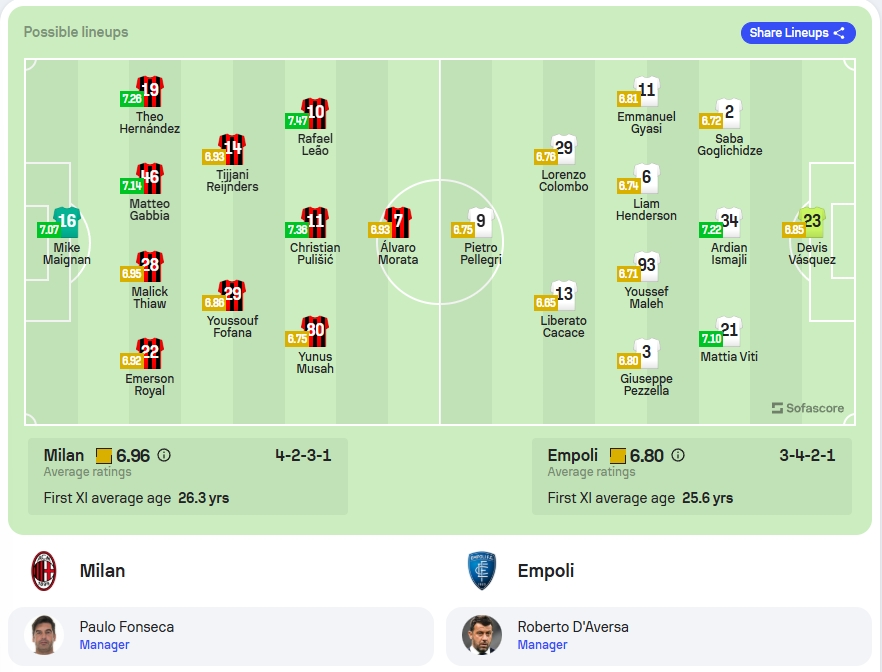
Task: Click the Roberto D'Aversa name link
Action: pos(573,626)
